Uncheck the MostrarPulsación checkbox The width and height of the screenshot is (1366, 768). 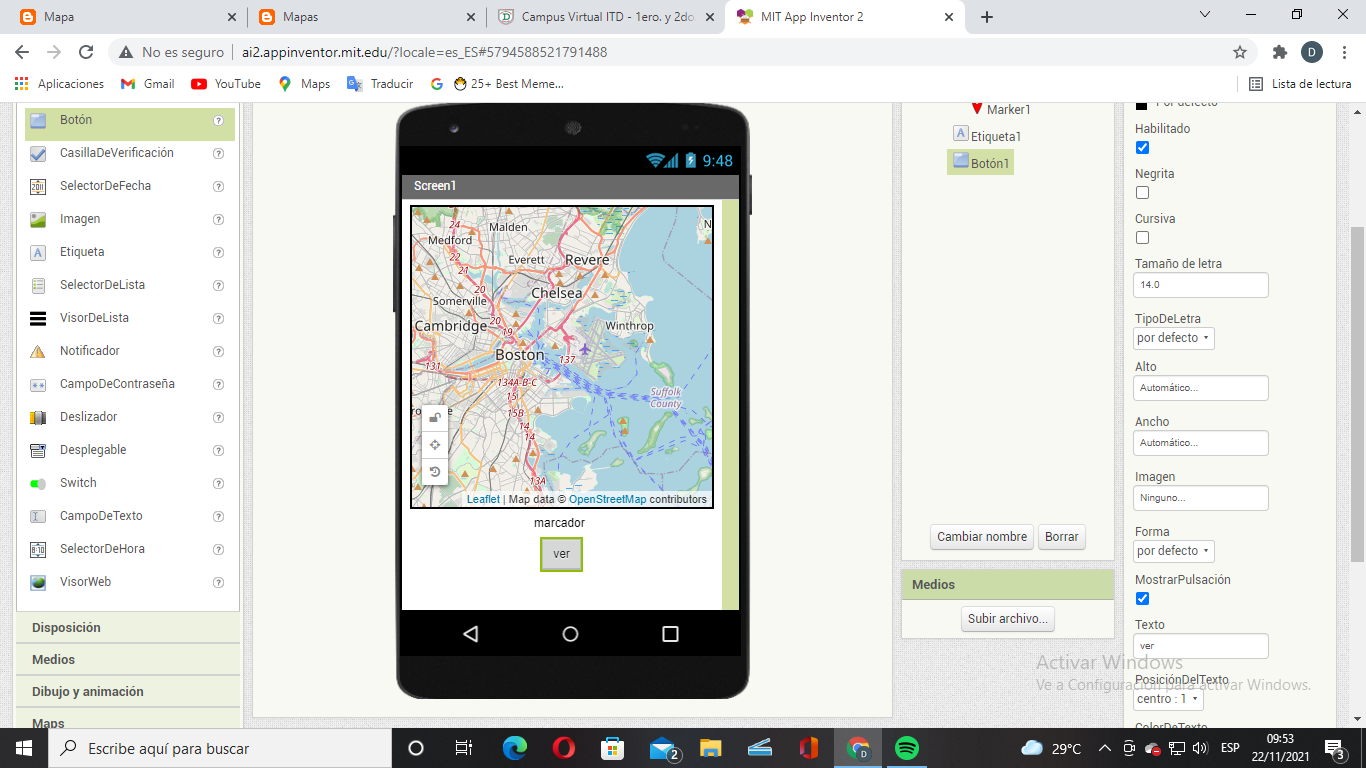(1142, 599)
